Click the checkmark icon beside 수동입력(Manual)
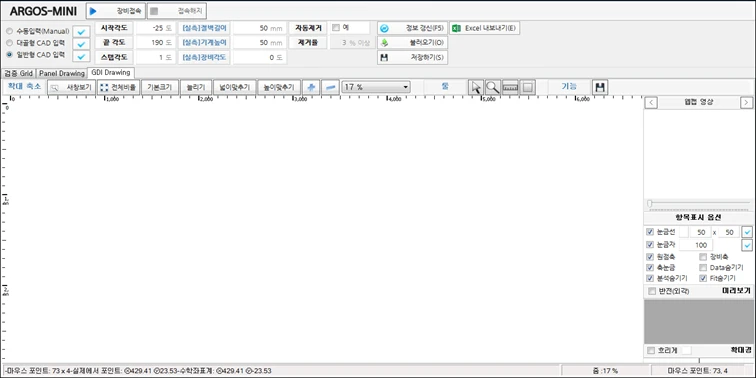The image size is (756, 378). click(81, 32)
